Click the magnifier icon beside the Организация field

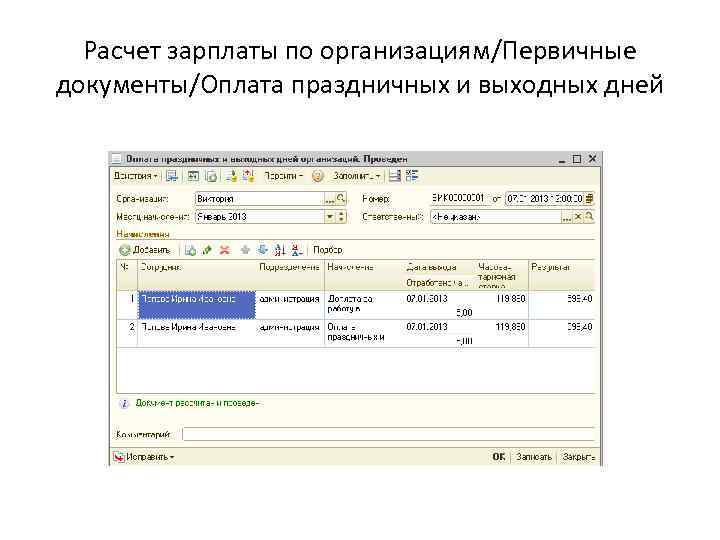(341, 199)
